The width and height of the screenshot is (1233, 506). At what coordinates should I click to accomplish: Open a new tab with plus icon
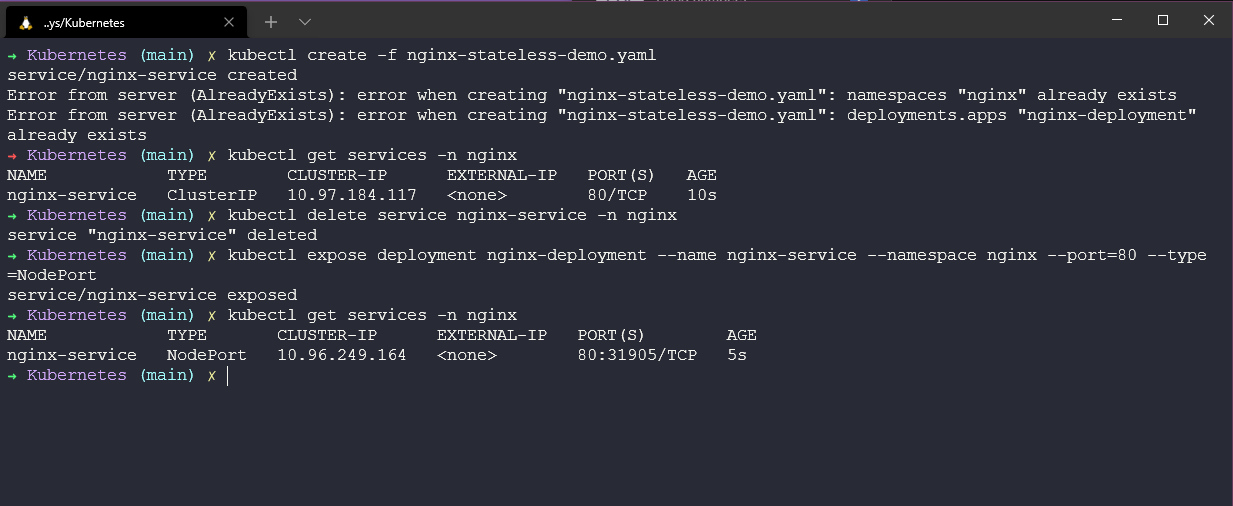271,21
